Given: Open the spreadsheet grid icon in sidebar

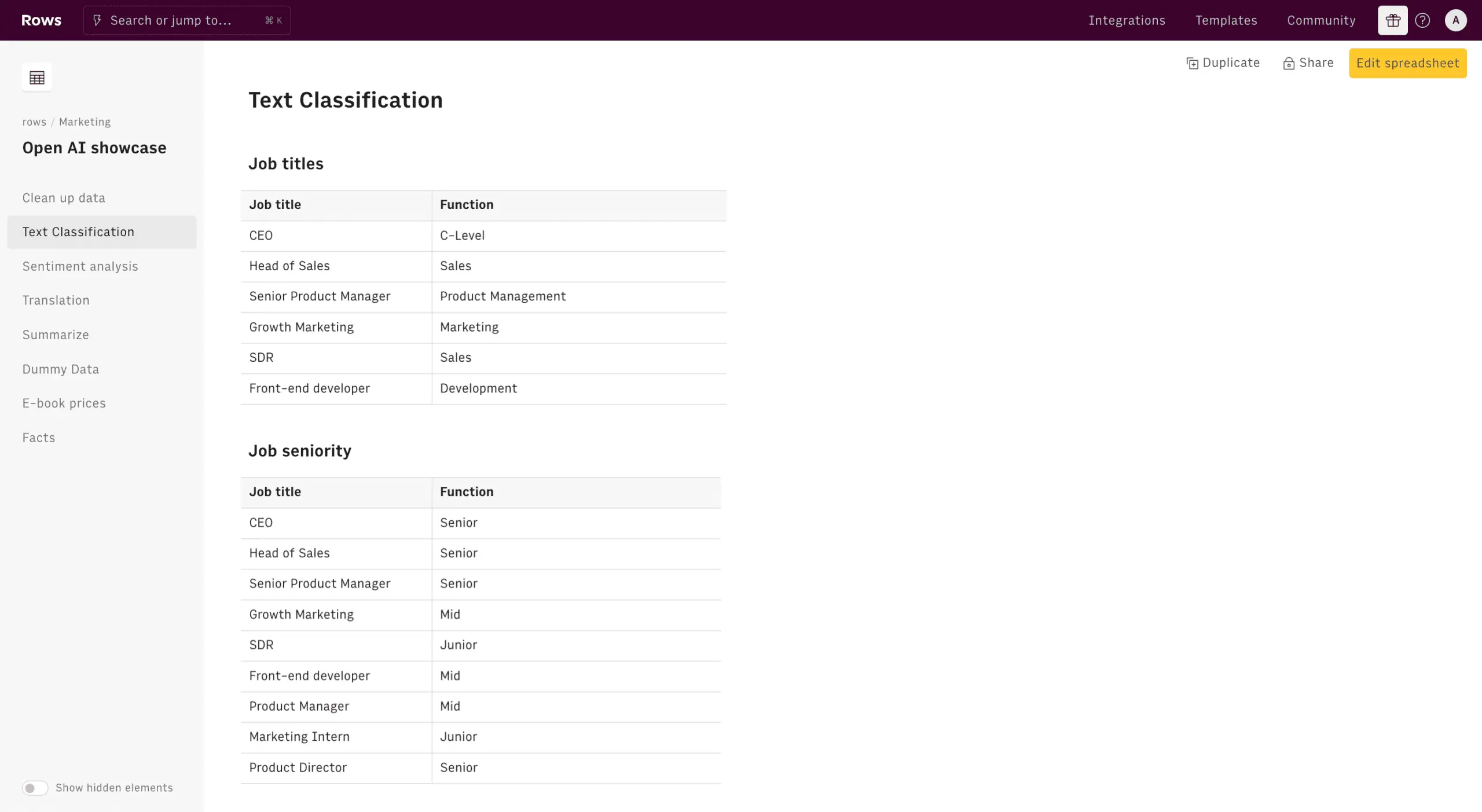Looking at the screenshot, I should tap(36, 77).
